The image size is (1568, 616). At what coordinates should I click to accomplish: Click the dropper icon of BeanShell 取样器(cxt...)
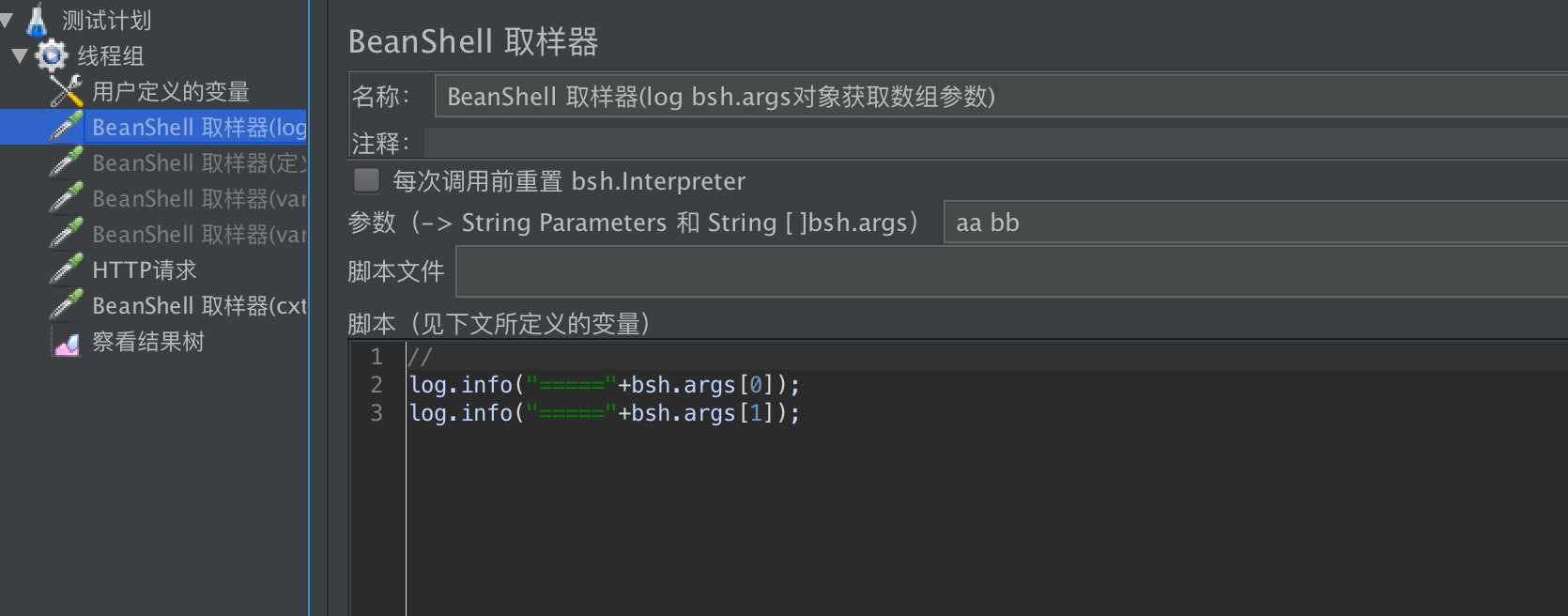(64, 305)
